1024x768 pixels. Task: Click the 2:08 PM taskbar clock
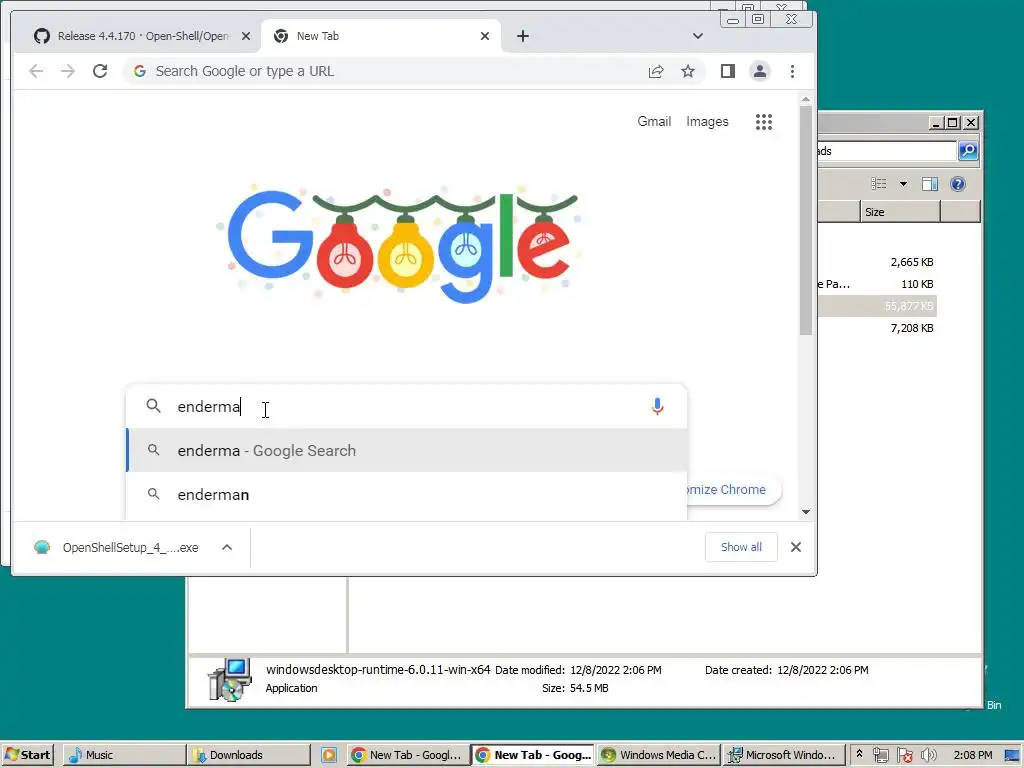click(972, 755)
